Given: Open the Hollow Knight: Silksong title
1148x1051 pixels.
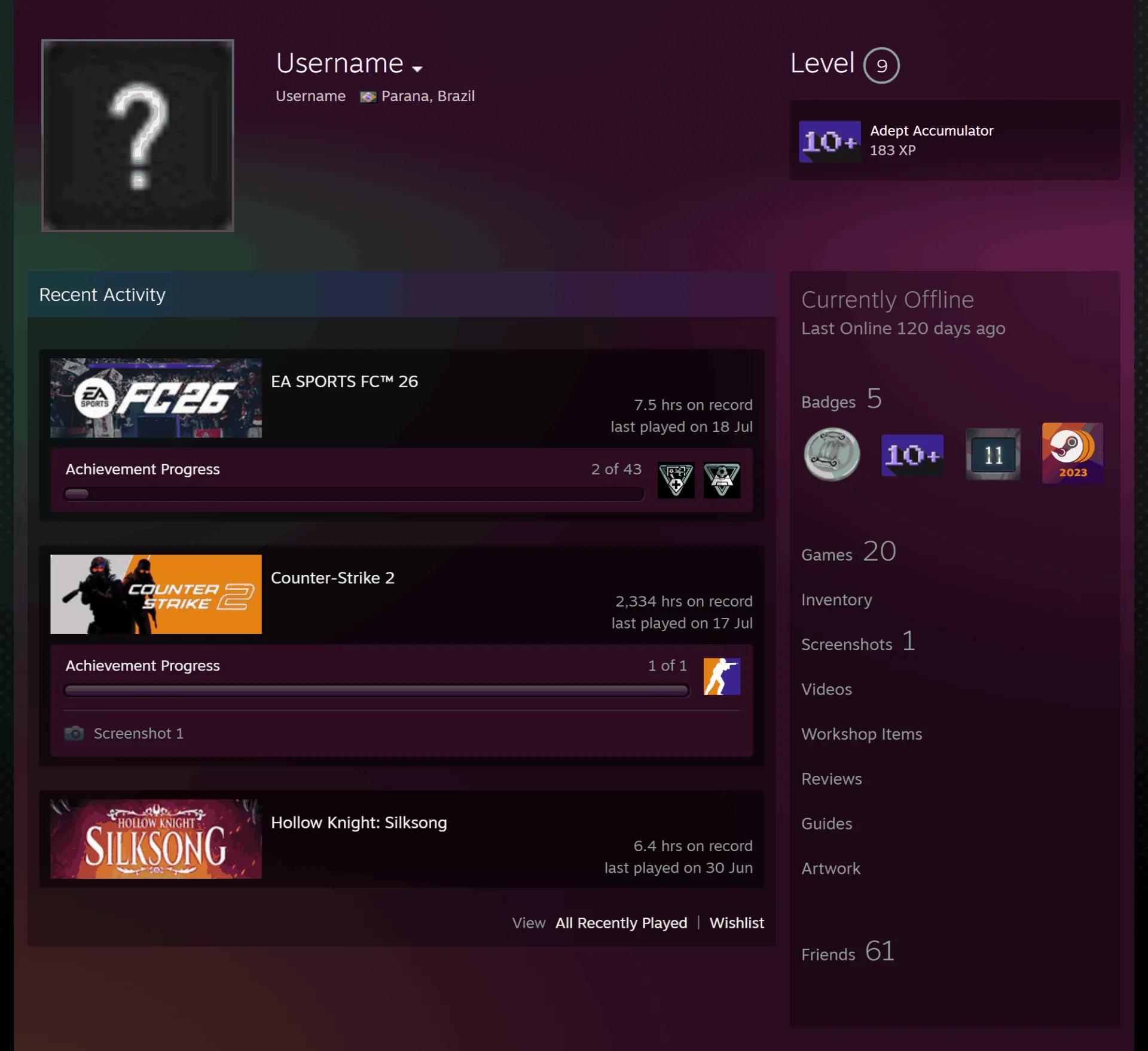Looking at the screenshot, I should (359, 822).
